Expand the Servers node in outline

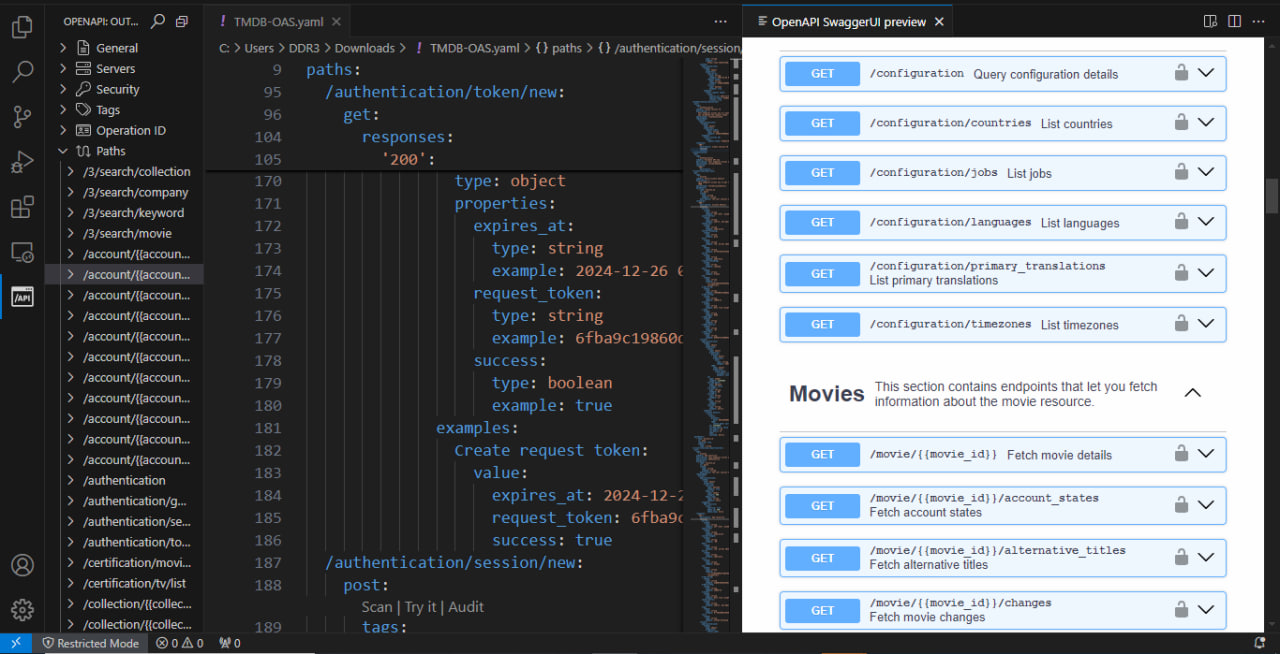coord(63,68)
